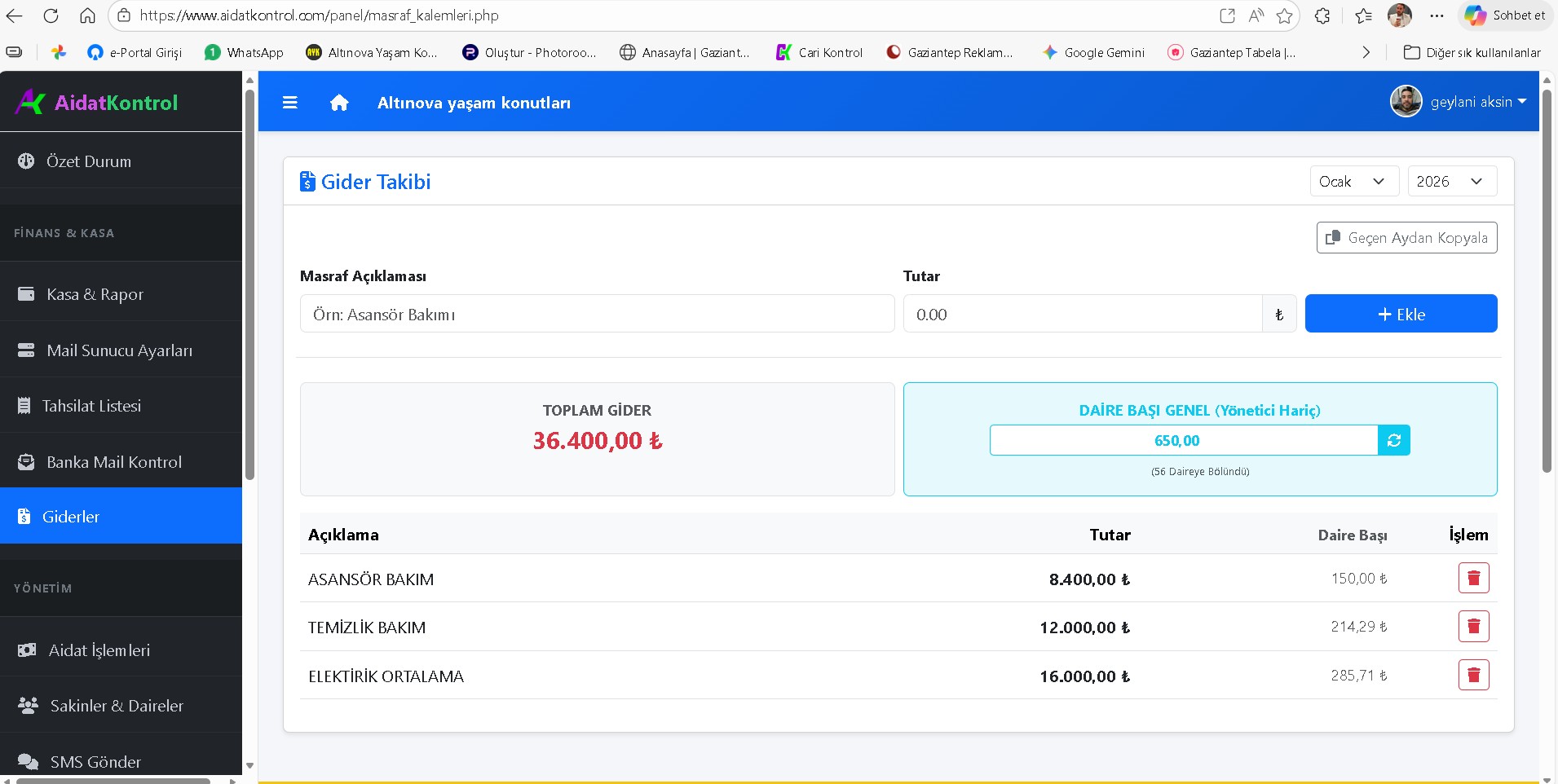Add page to browser favorites star
This screenshot has width=1558, height=784.
(1284, 15)
